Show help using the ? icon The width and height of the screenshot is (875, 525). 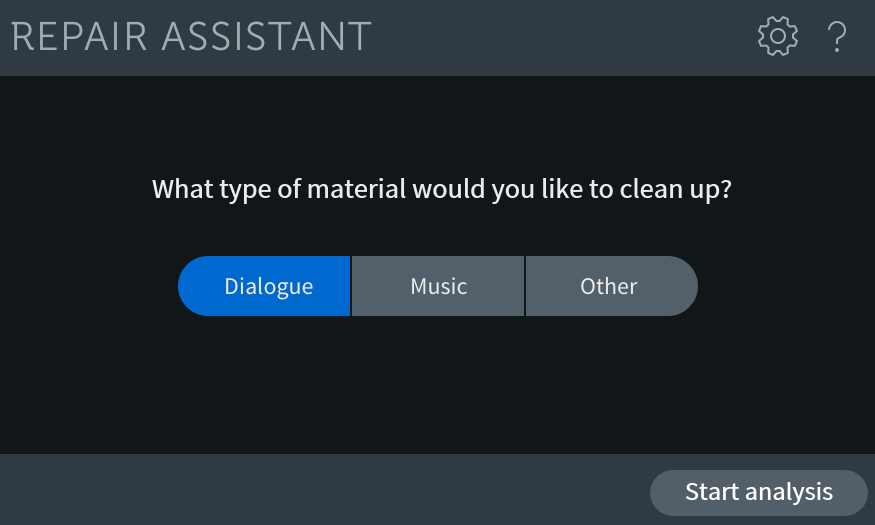pos(836,37)
